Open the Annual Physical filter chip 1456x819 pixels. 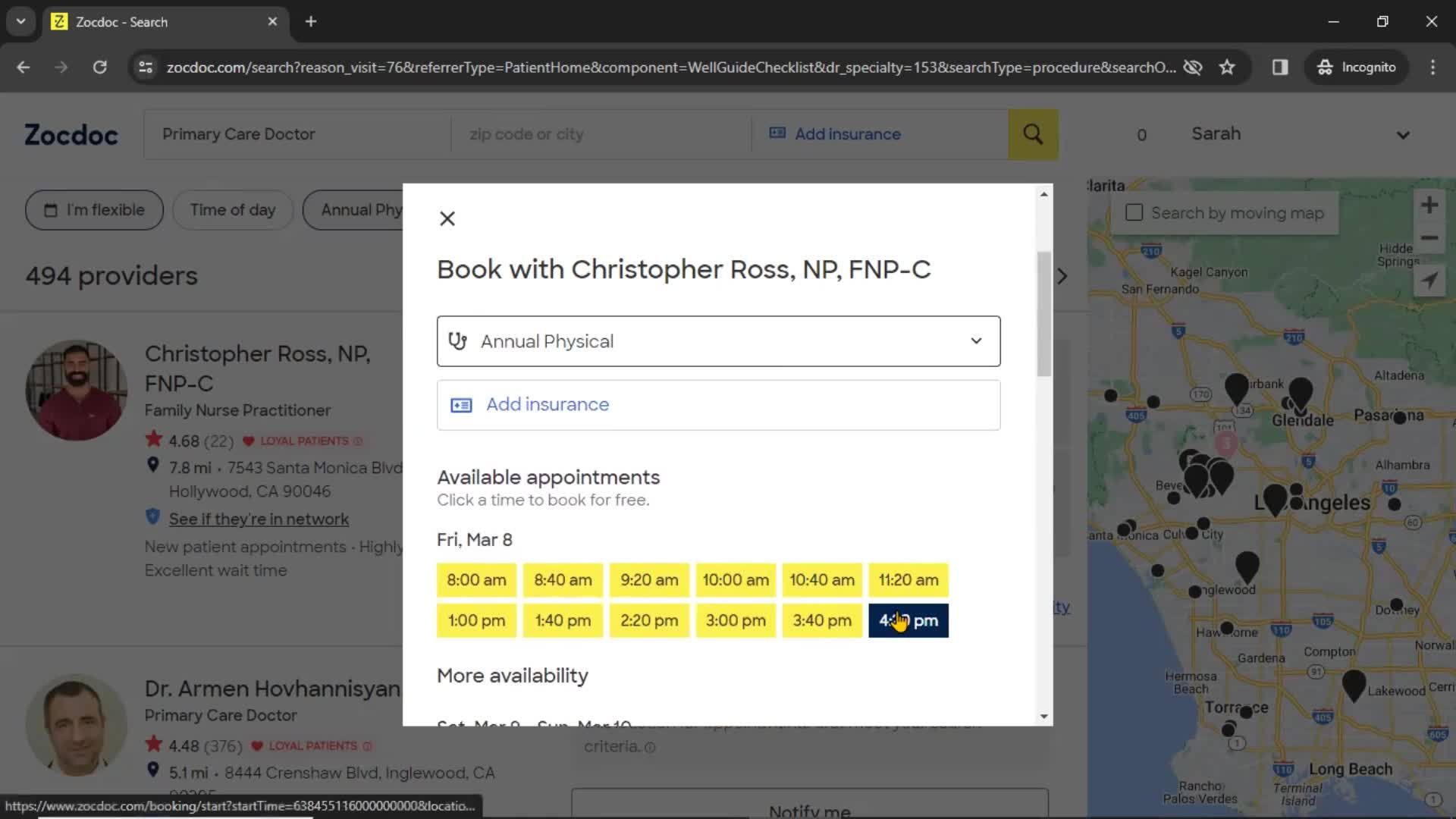click(353, 210)
